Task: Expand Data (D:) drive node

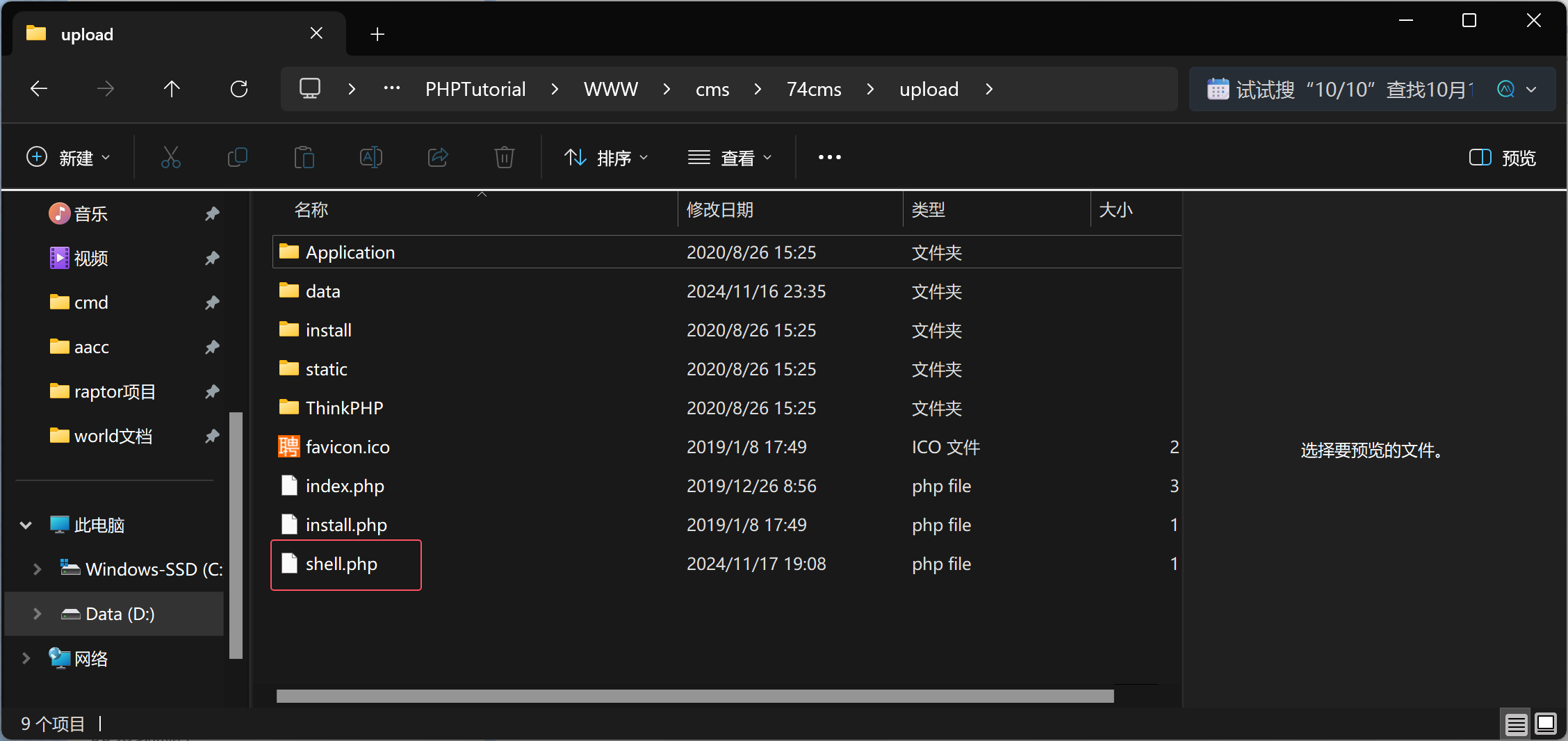Action: 37,614
